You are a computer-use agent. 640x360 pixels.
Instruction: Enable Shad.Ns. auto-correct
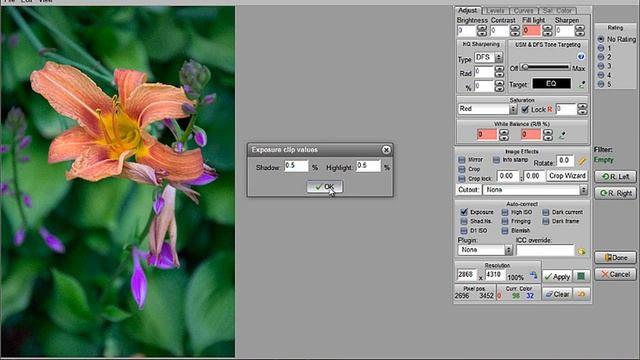[x=464, y=221]
